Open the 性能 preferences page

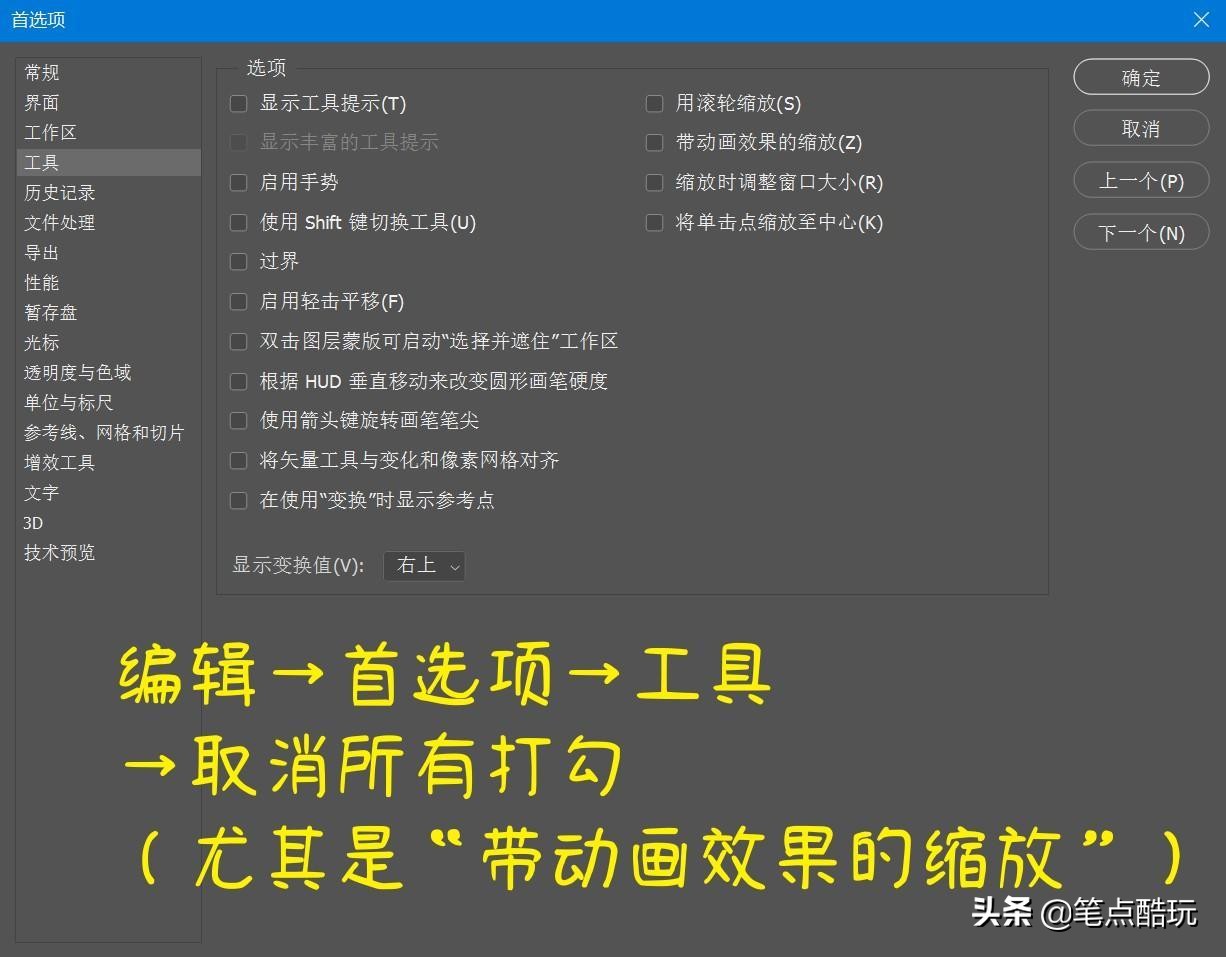42,282
